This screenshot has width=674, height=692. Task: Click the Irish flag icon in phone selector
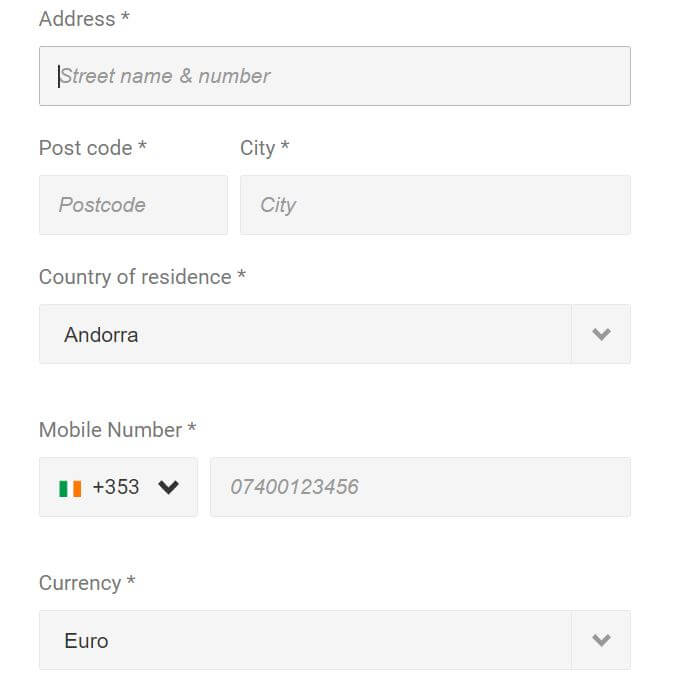(70, 489)
